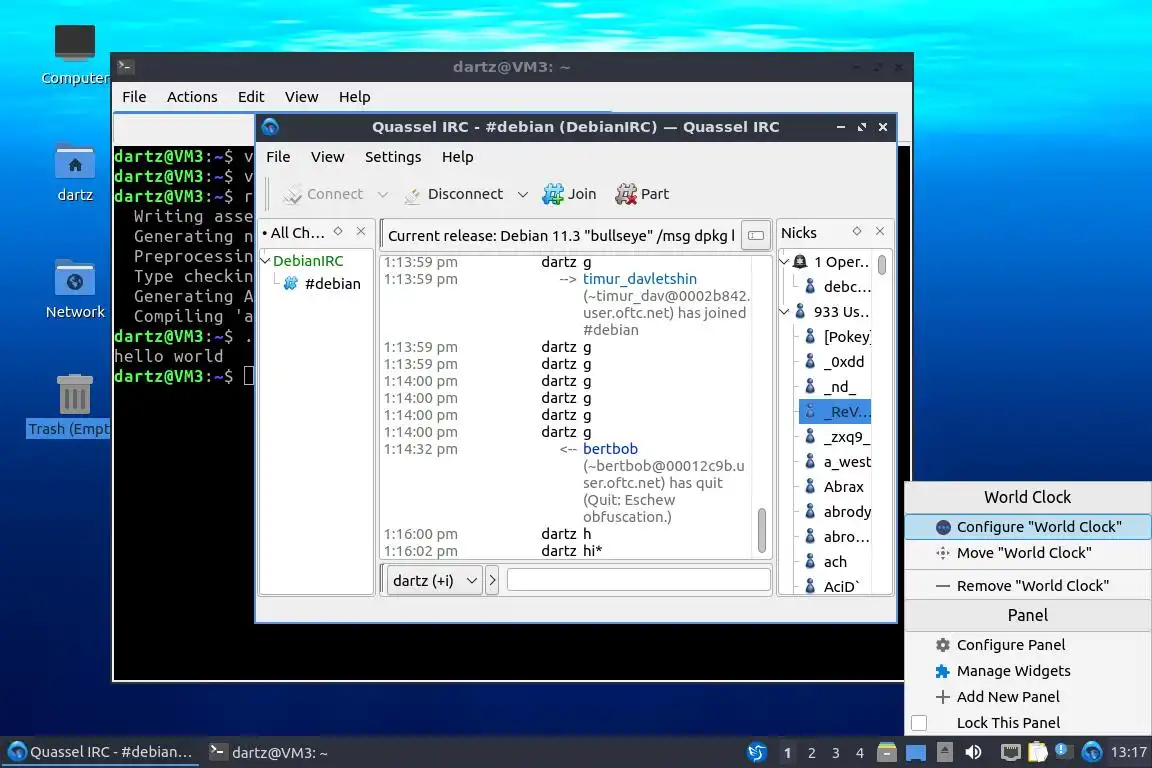Viewport: 1152px width, 768px height.
Task: Select highlighted nick _ReV... in Nicks list
Action: (x=836, y=412)
